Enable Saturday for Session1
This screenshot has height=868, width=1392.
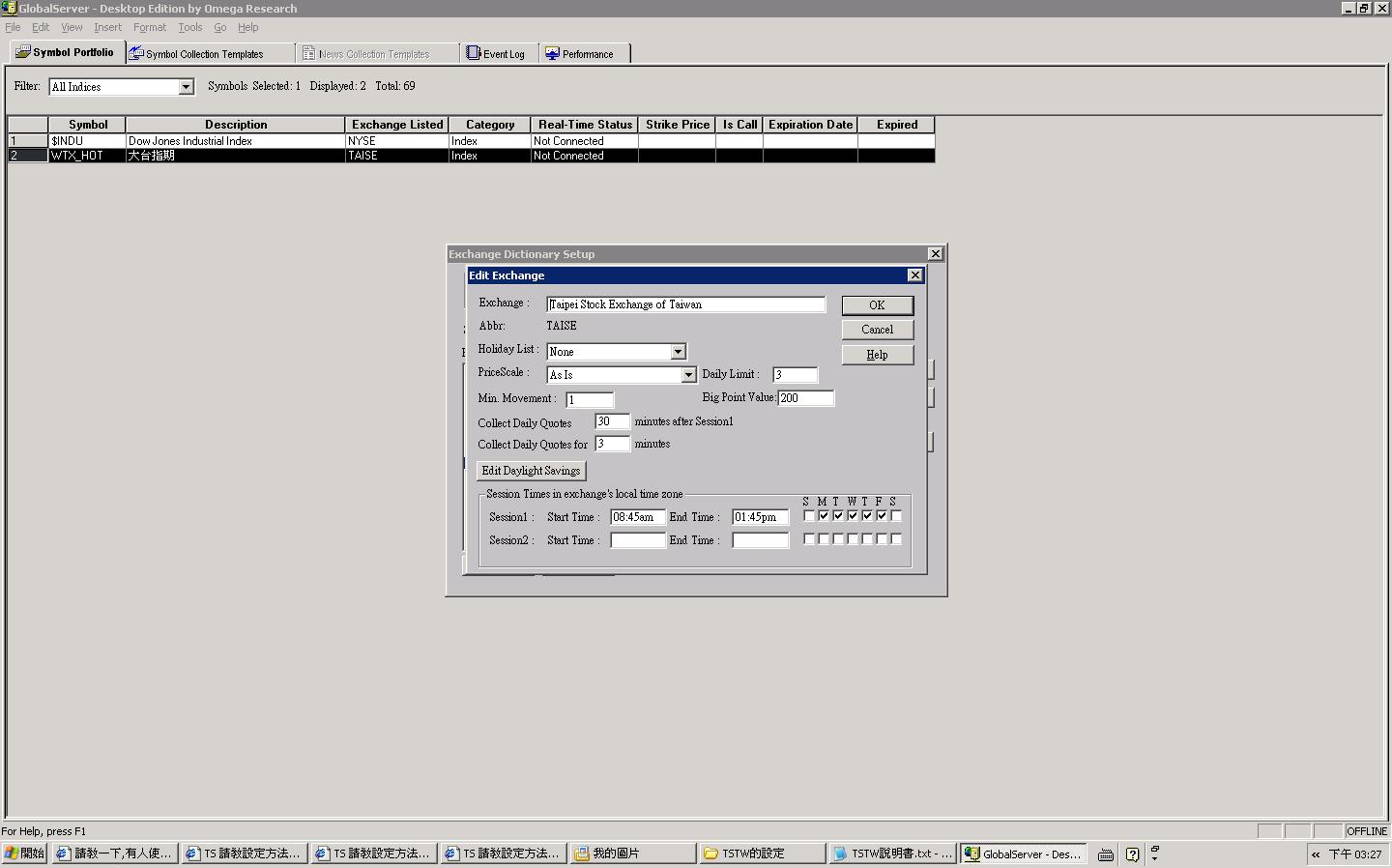pyautogui.click(x=896, y=515)
